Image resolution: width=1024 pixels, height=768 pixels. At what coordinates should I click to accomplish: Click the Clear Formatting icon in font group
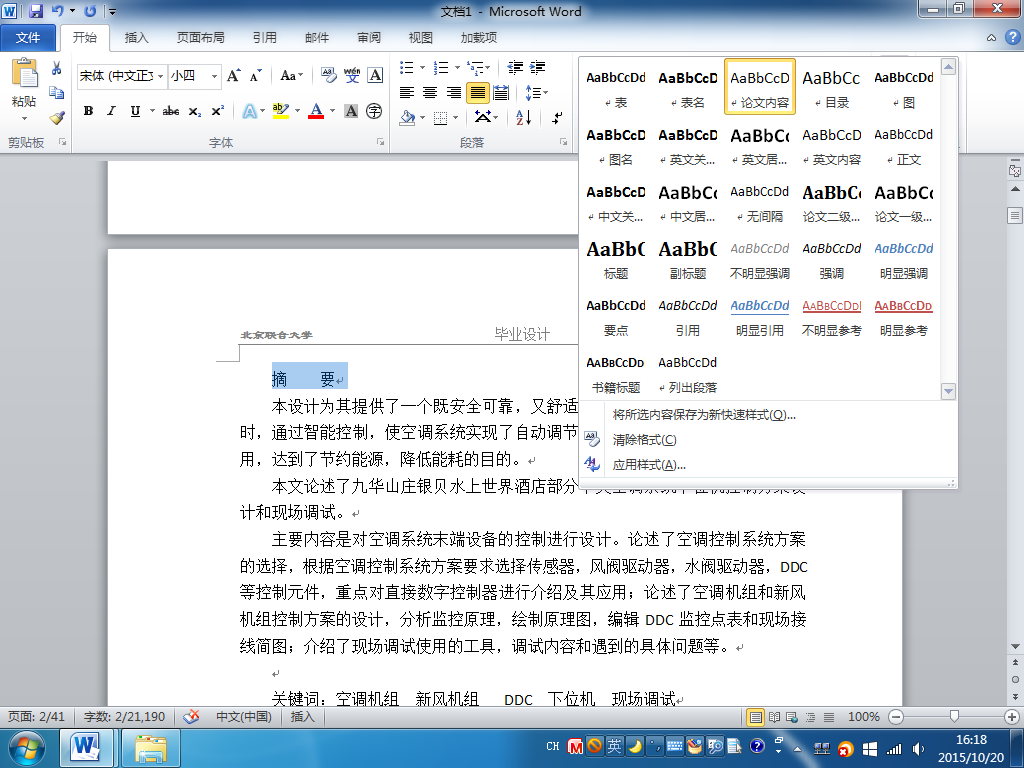[x=328, y=76]
